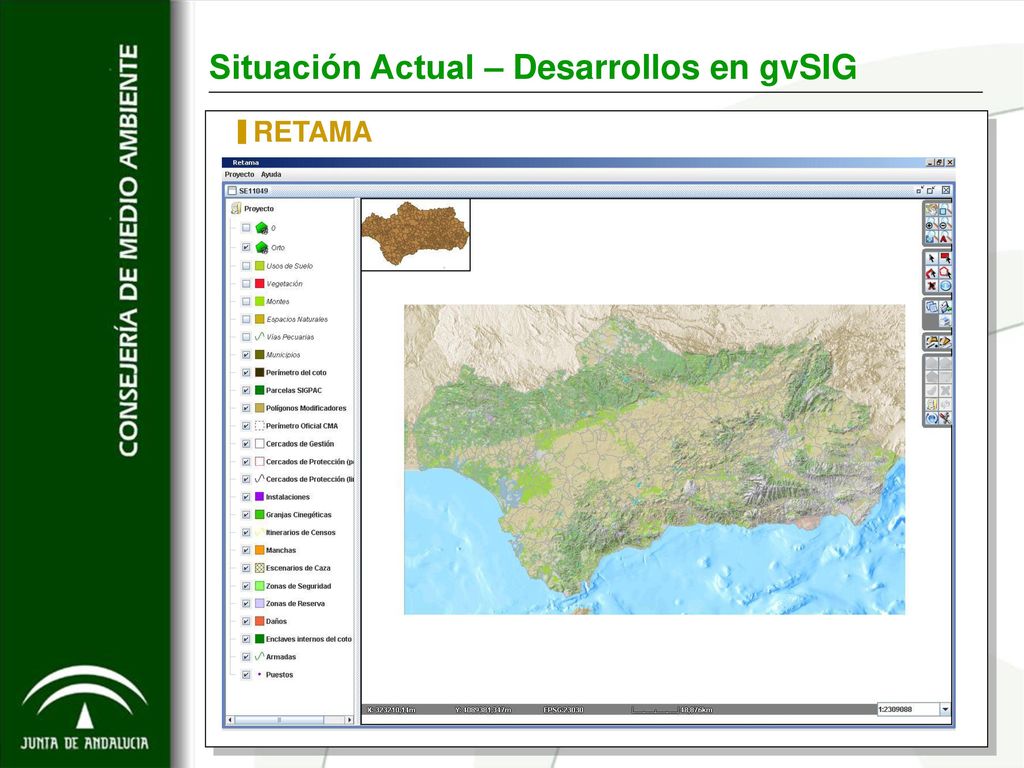Click the second ruler and pencil measuring tool
1024x768 pixels.
click(945, 342)
